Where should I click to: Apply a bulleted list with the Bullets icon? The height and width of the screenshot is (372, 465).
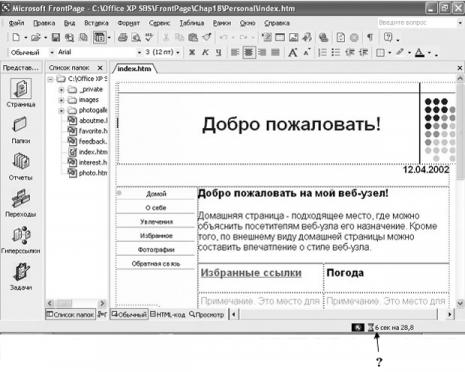(x=336, y=53)
